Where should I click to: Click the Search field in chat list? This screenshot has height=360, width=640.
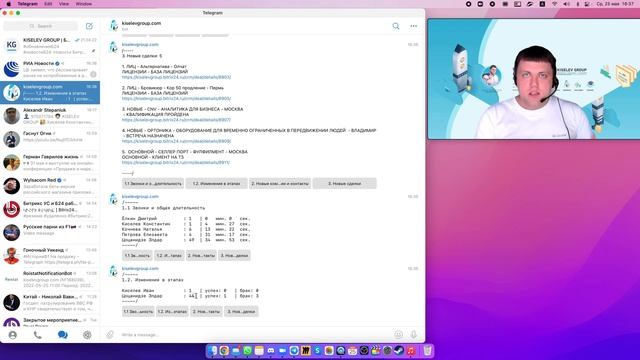[40, 26]
